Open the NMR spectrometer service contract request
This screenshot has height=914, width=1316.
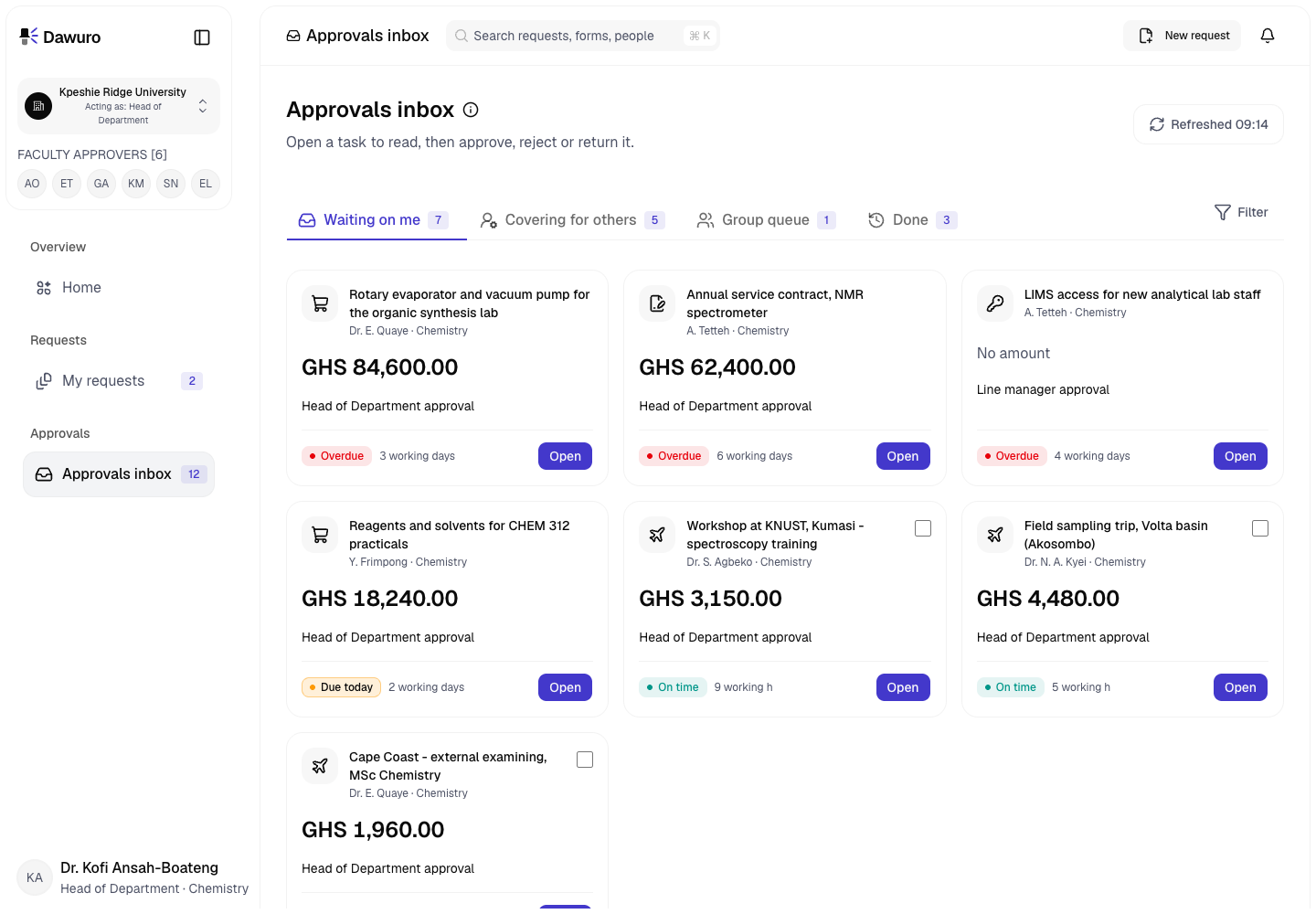point(903,456)
